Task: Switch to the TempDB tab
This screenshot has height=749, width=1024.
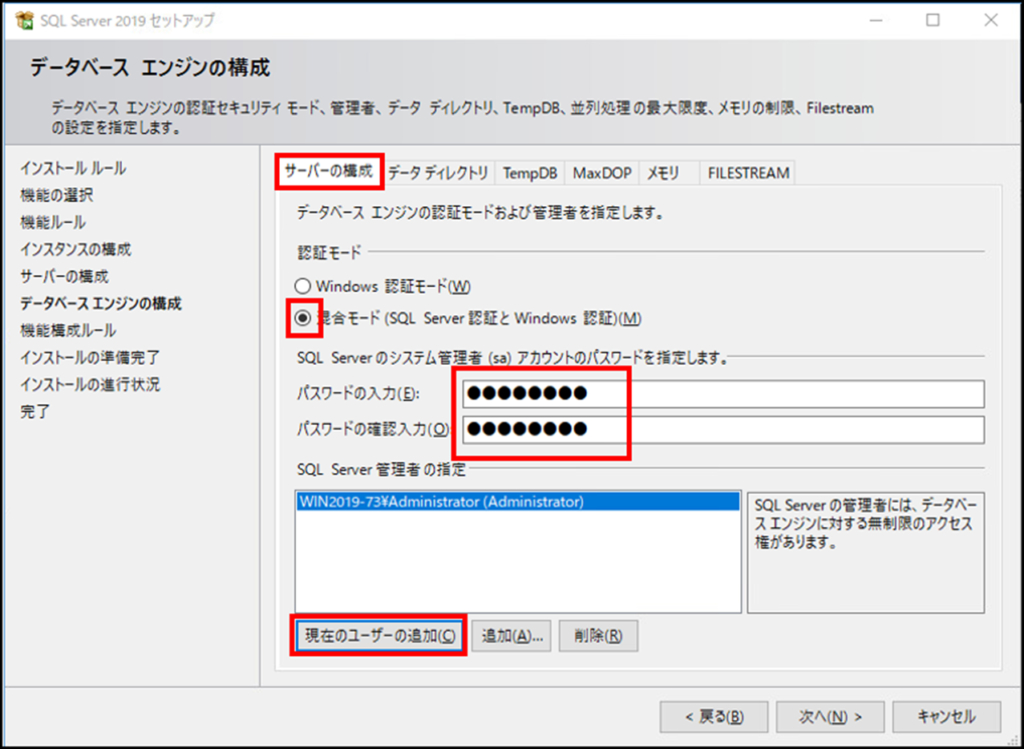Action: pyautogui.click(x=530, y=173)
